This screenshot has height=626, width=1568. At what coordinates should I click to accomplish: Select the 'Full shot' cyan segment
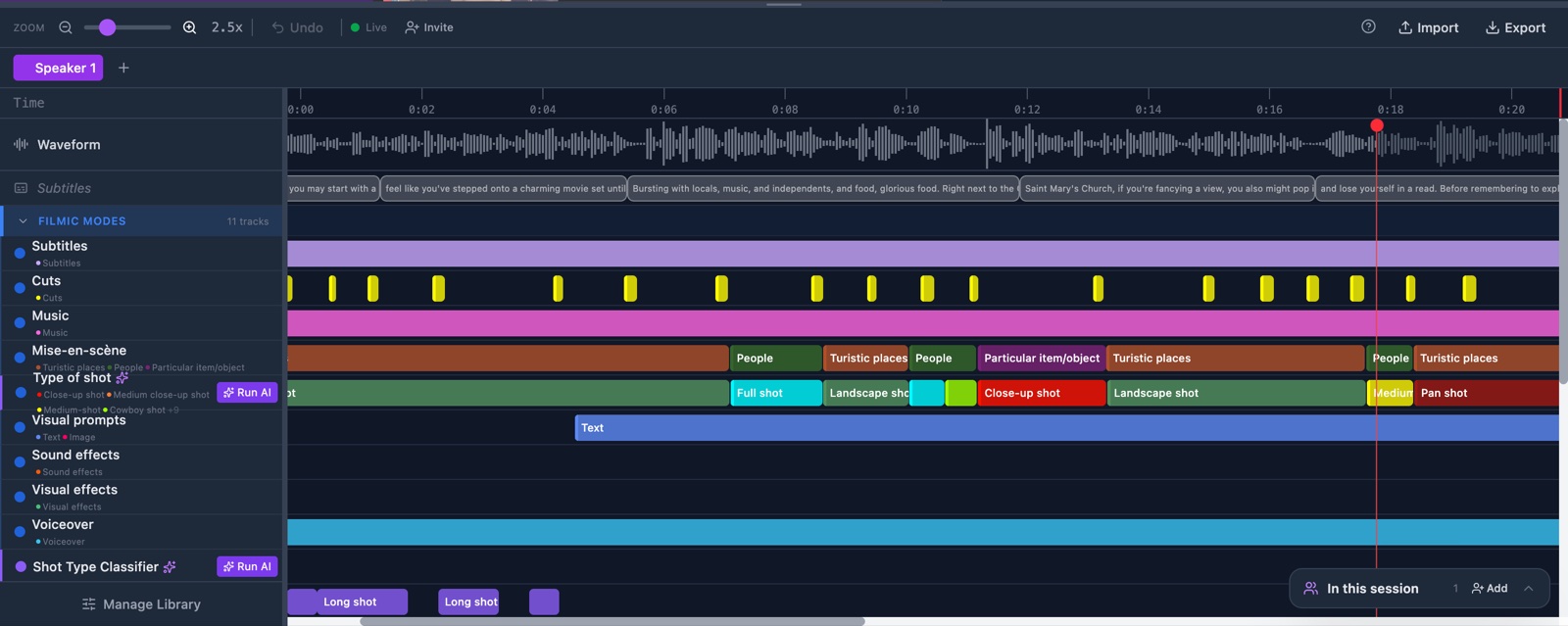(776, 393)
